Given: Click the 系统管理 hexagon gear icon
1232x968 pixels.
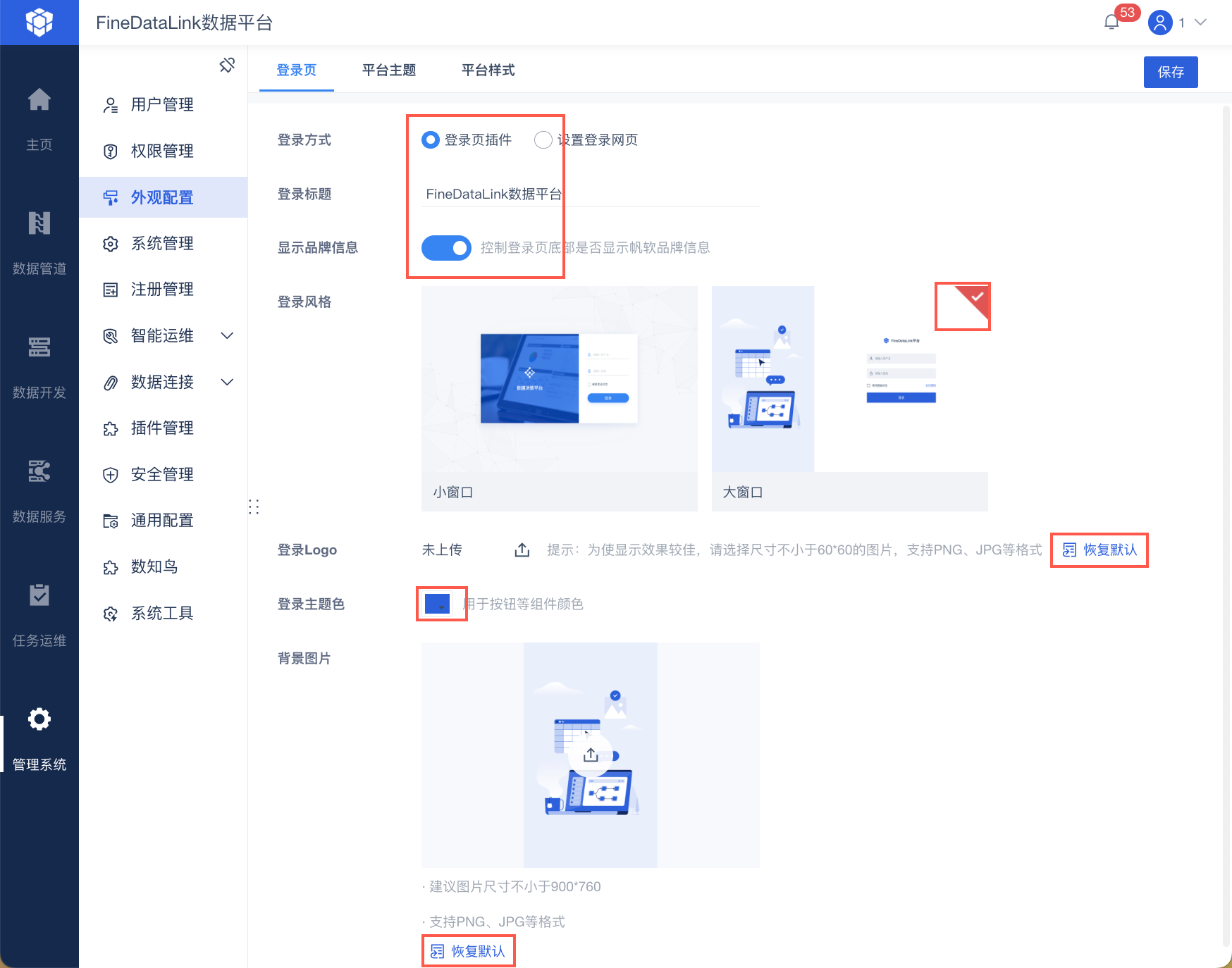Looking at the screenshot, I should 111,244.
